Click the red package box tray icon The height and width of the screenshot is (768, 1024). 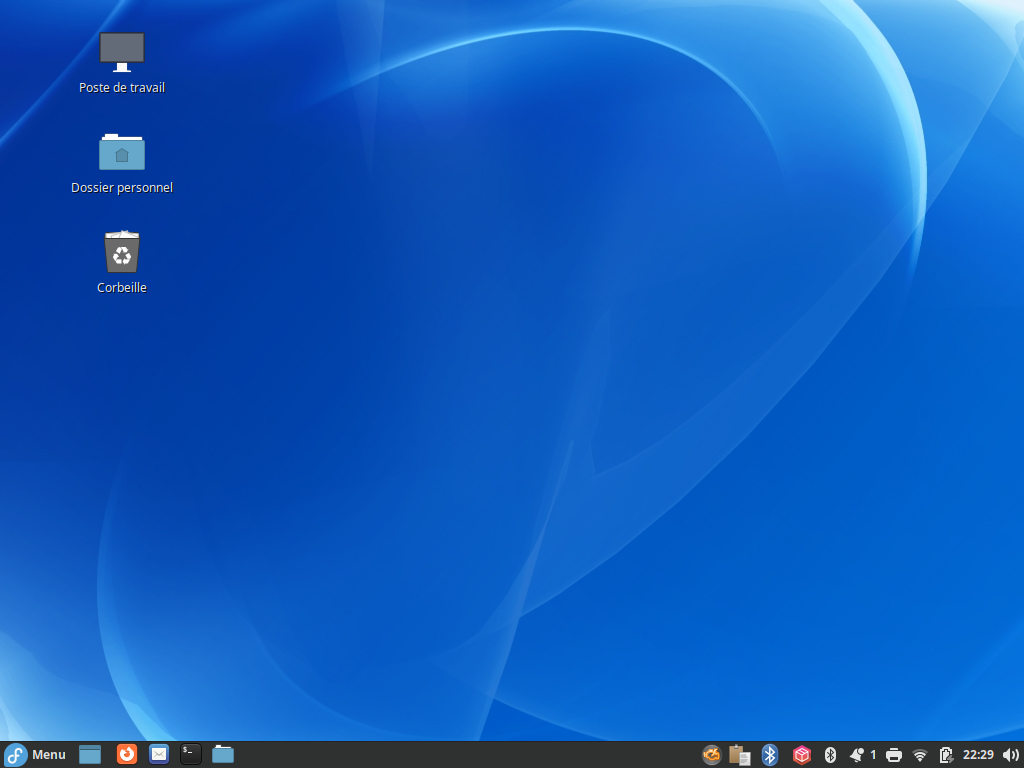(x=801, y=755)
